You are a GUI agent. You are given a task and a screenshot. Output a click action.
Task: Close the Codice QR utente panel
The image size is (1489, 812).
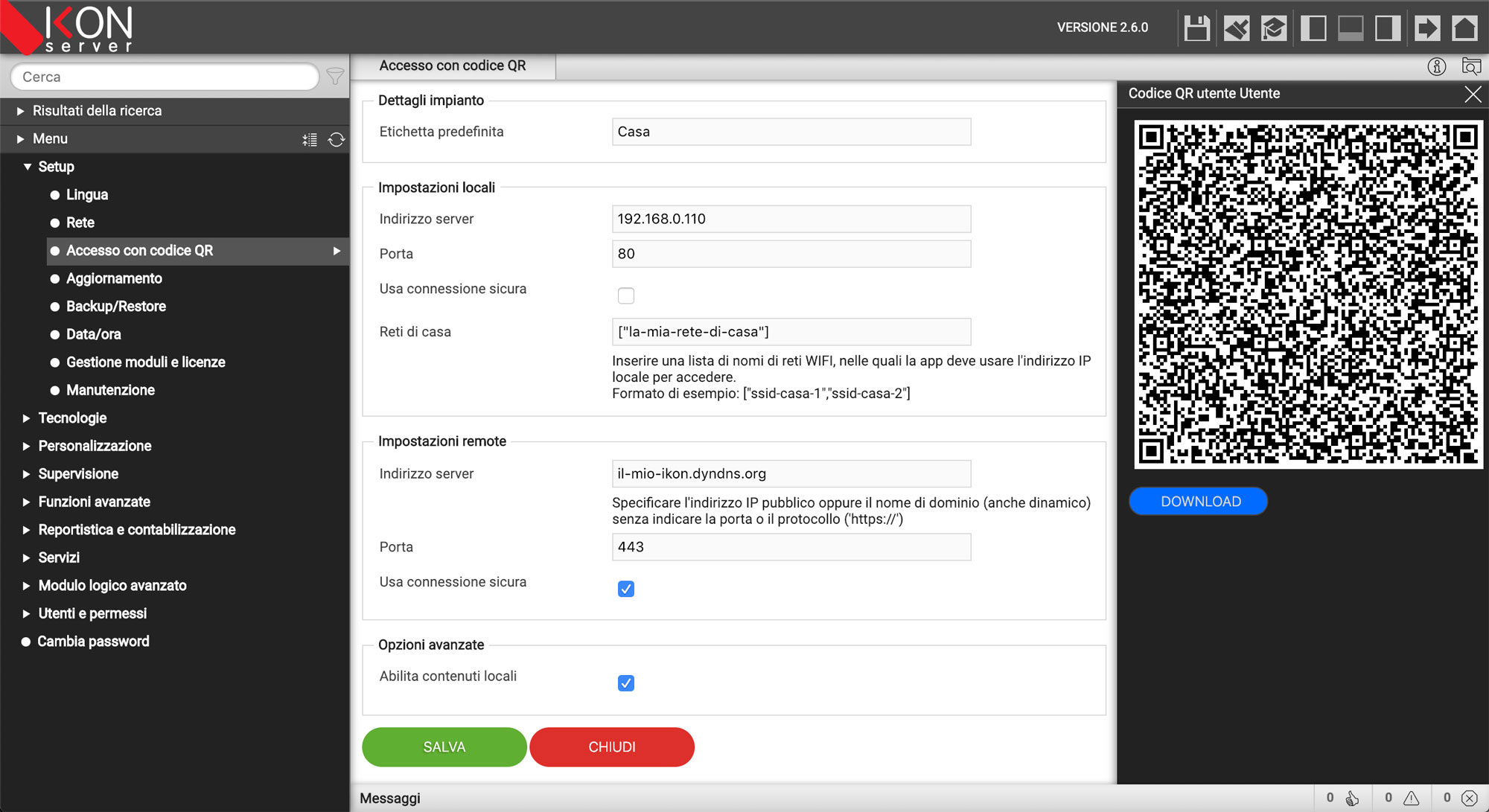[1473, 94]
